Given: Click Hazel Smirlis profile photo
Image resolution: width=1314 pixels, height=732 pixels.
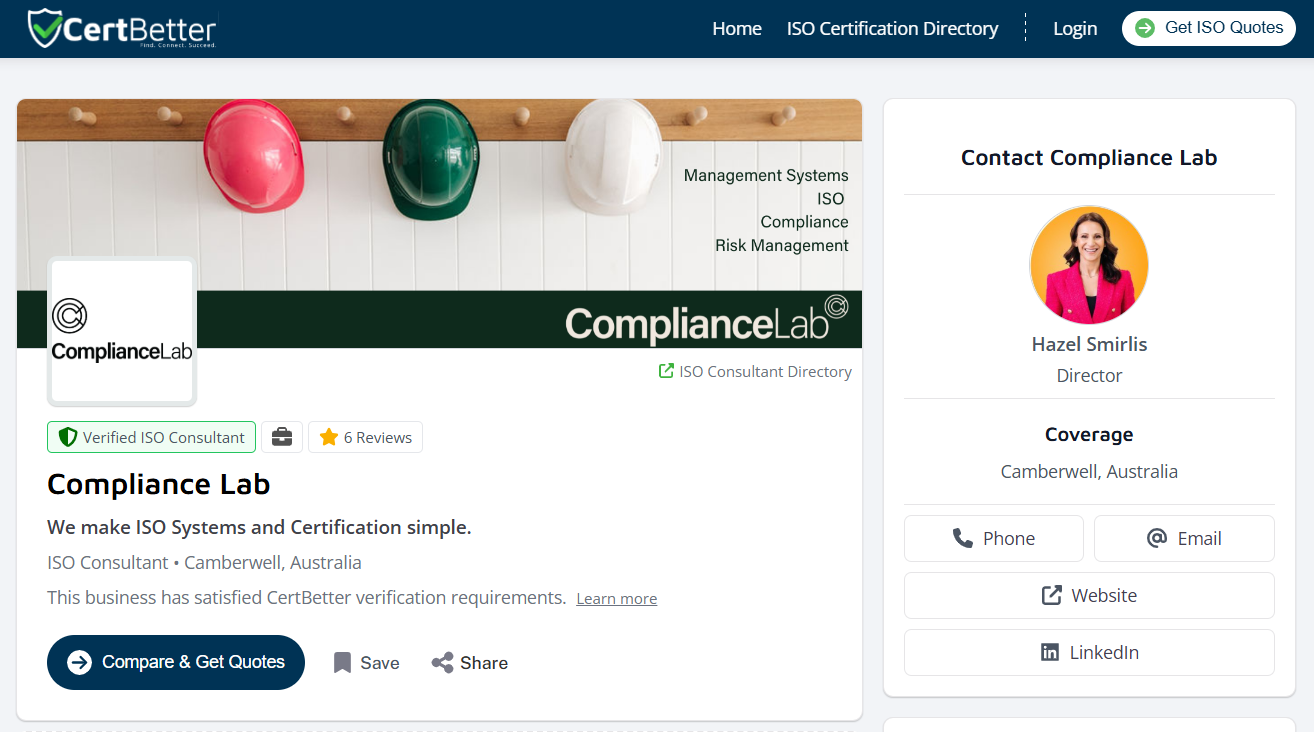Looking at the screenshot, I should [x=1089, y=265].
